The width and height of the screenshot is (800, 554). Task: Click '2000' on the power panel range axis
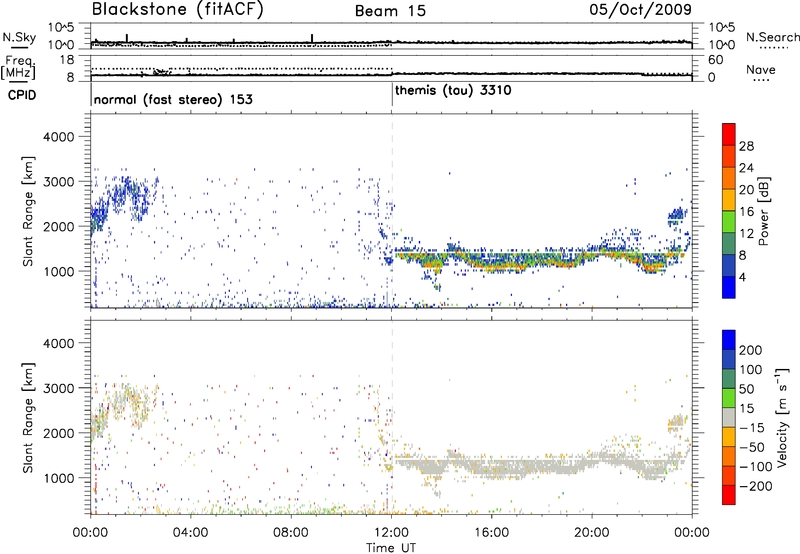[58, 226]
